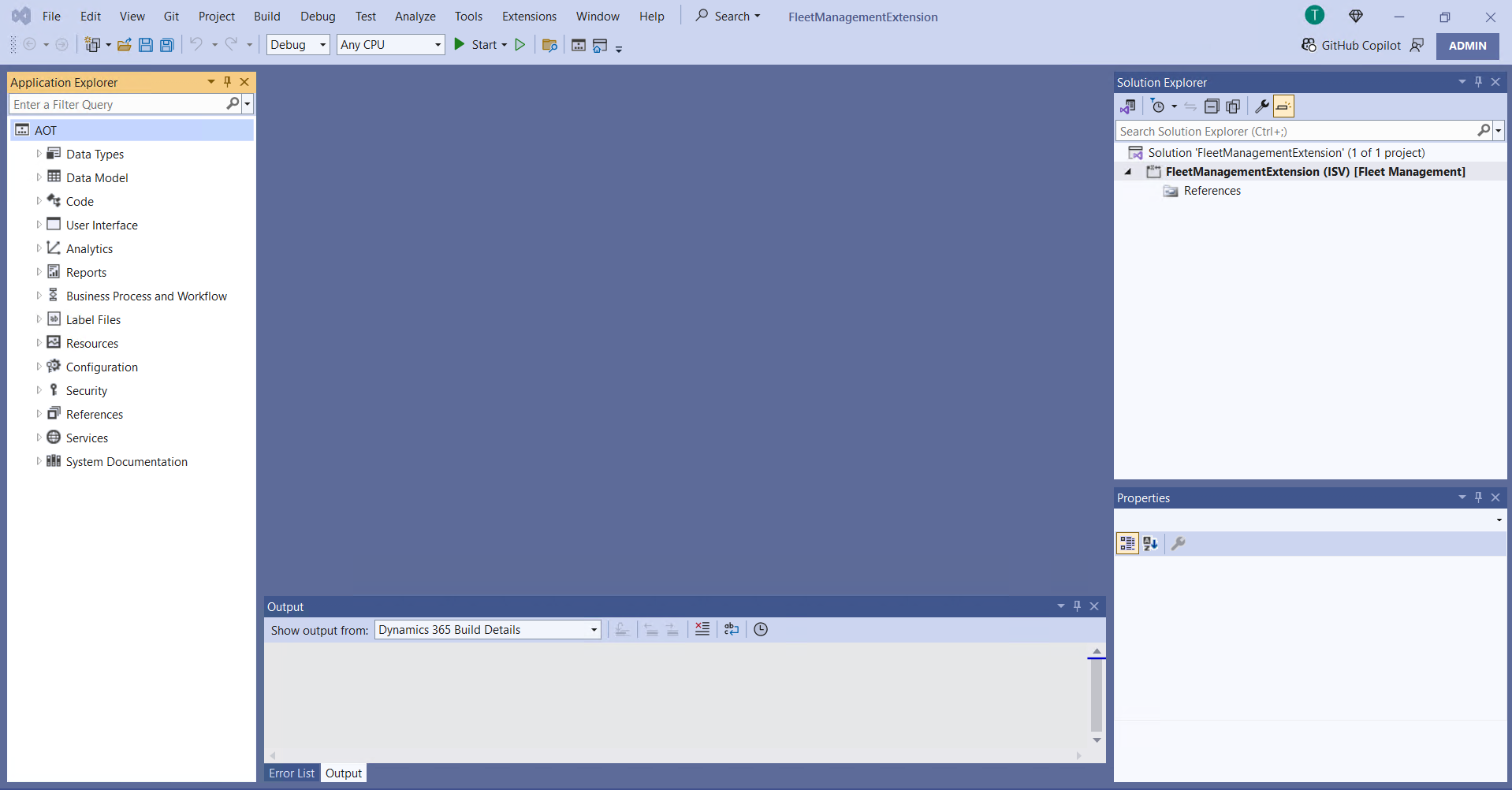Open the Extensions menu
This screenshot has width=1512, height=790.
529,16
